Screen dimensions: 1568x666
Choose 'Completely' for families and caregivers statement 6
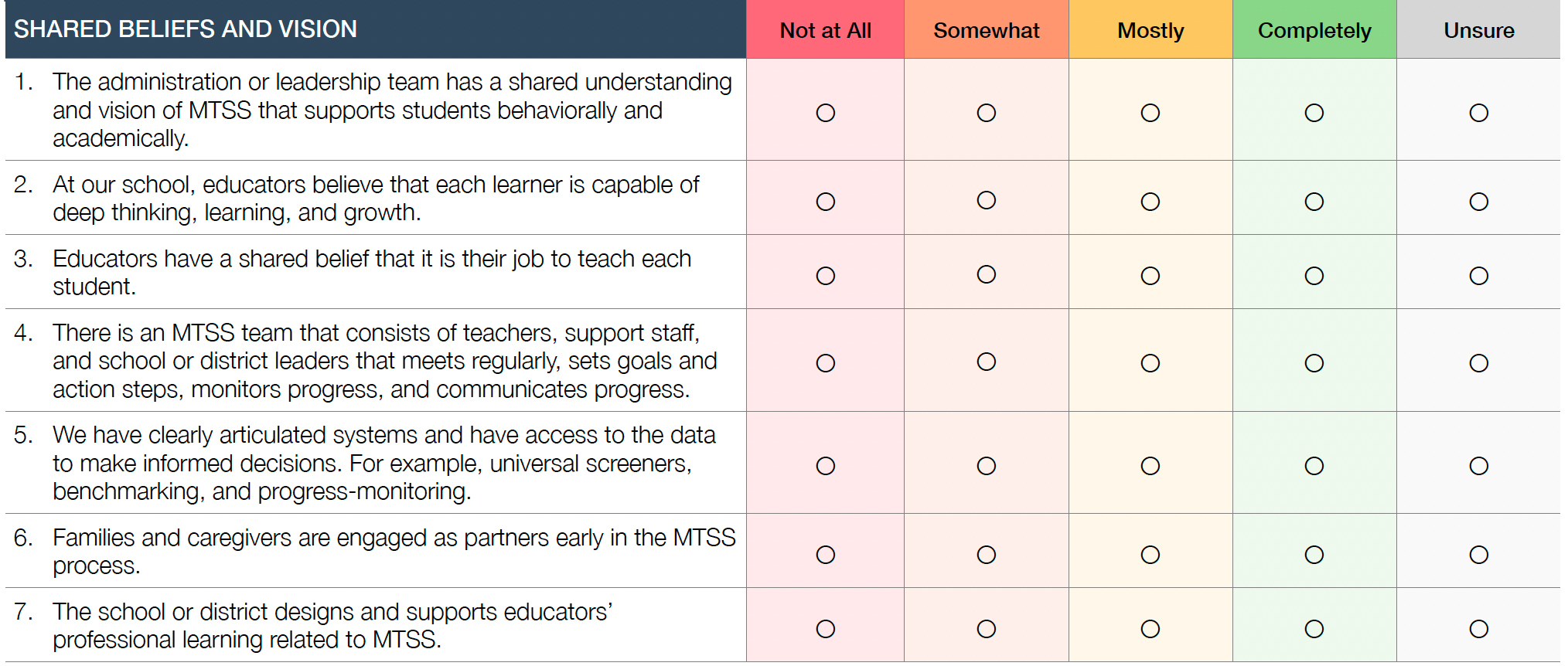1314,555
